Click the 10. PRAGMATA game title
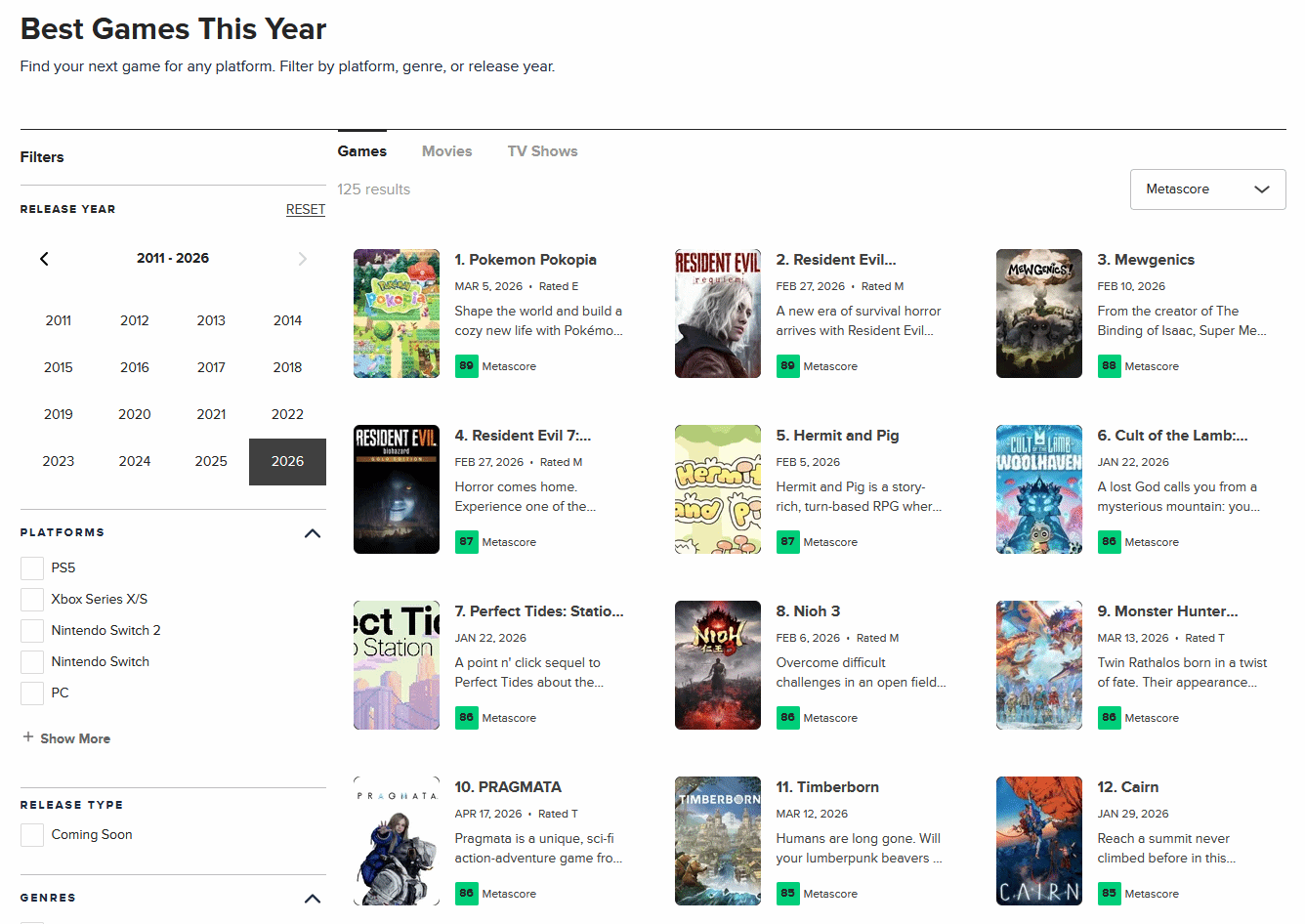Image resolution: width=1305 pixels, height=924 pixels. (508, 787)
